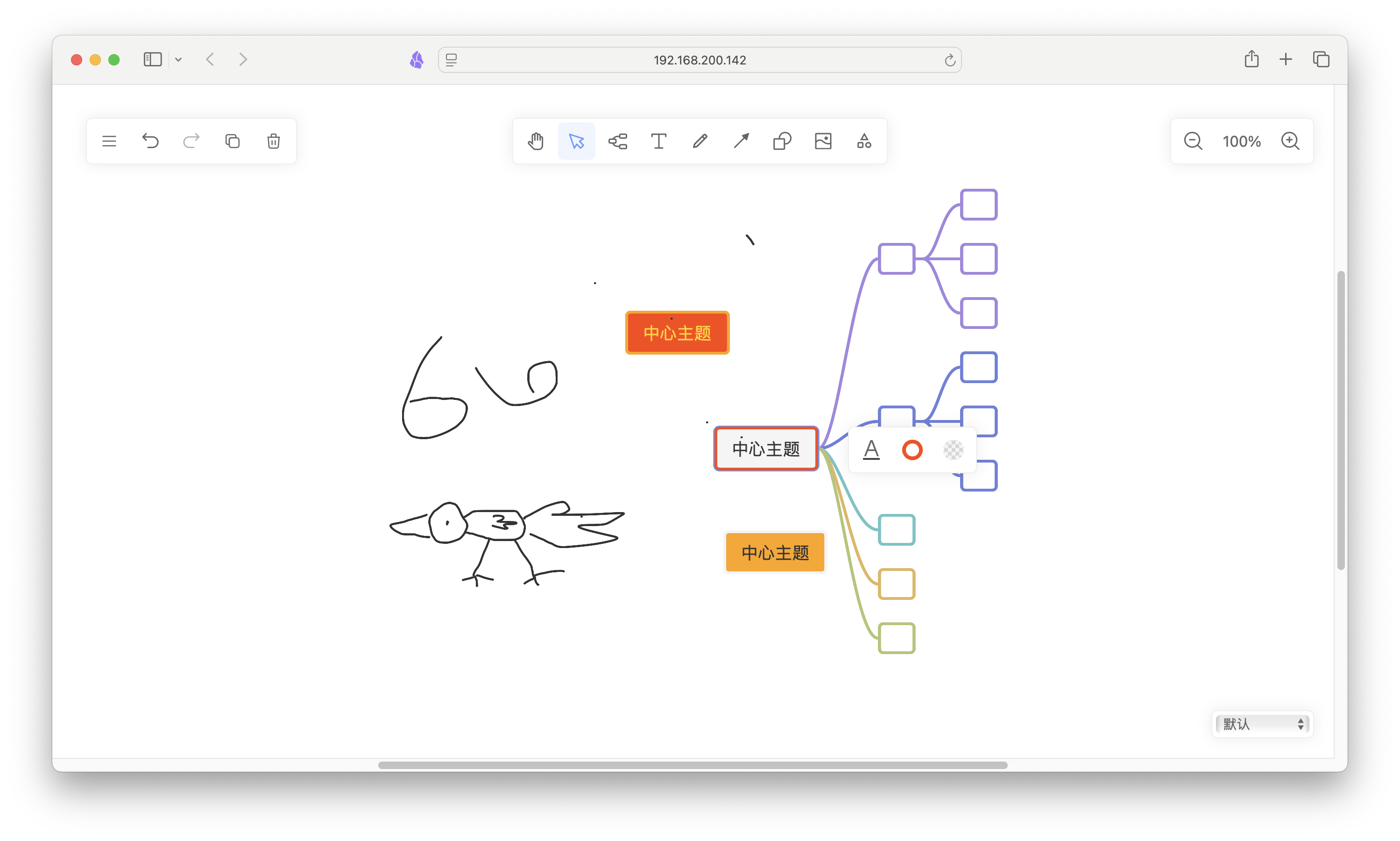
Task: Select the Text tool
Action: pos(658,141)
